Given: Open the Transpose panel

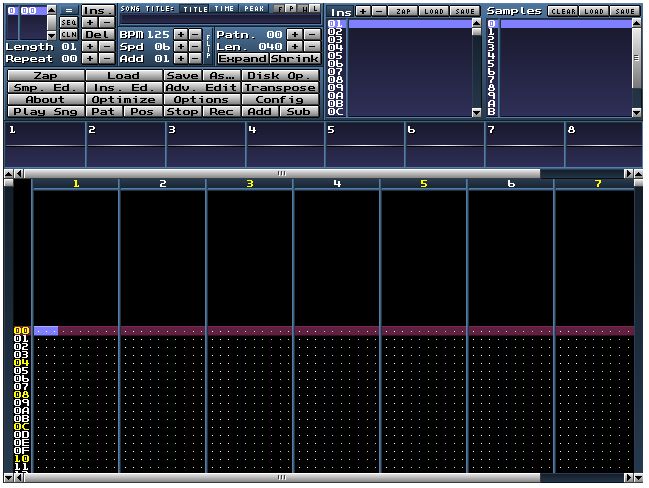Looking at the screenshot, I should 280,87.
